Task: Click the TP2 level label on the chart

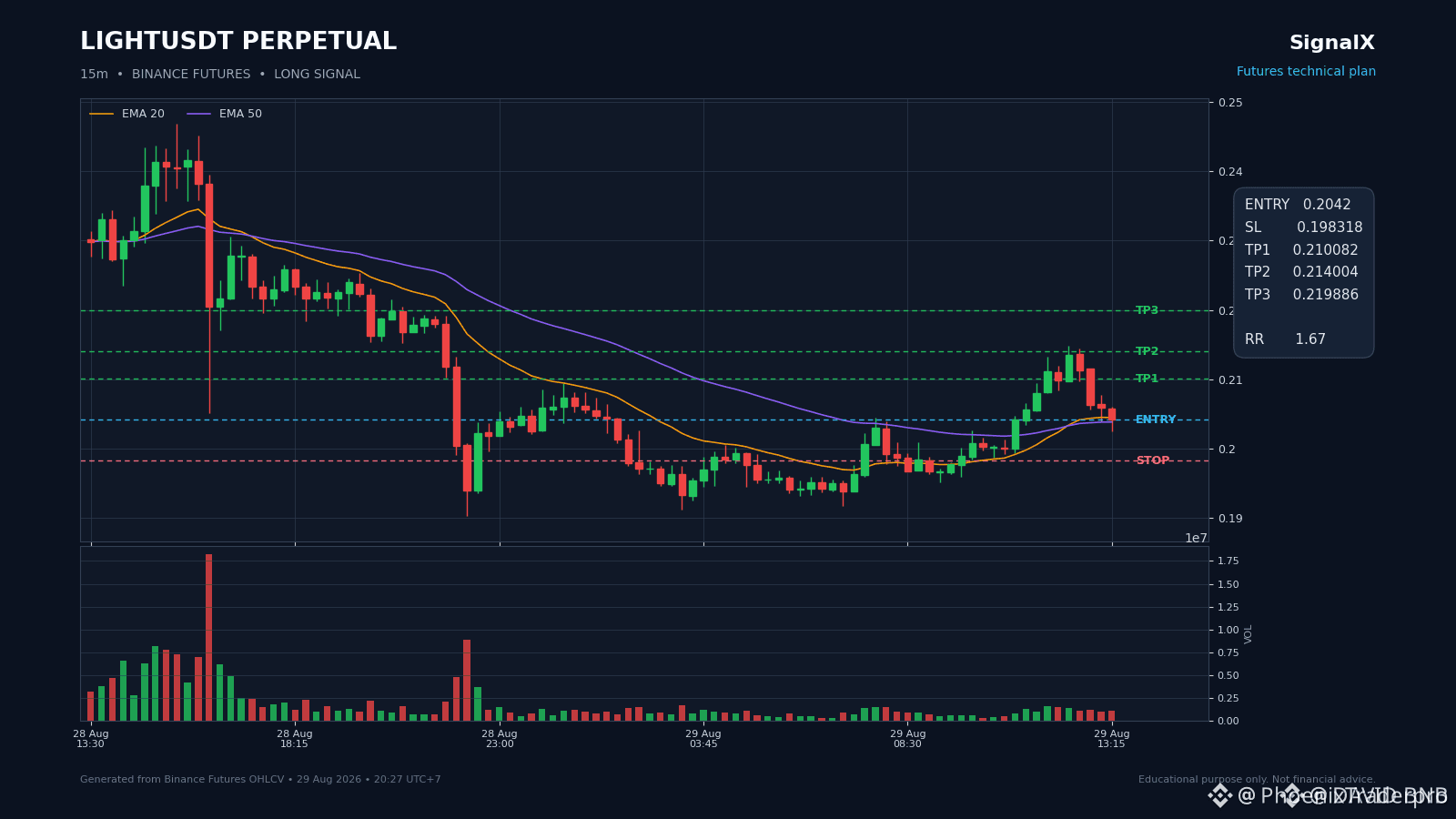Action: pyautogui.click(x=1147, y=351)
